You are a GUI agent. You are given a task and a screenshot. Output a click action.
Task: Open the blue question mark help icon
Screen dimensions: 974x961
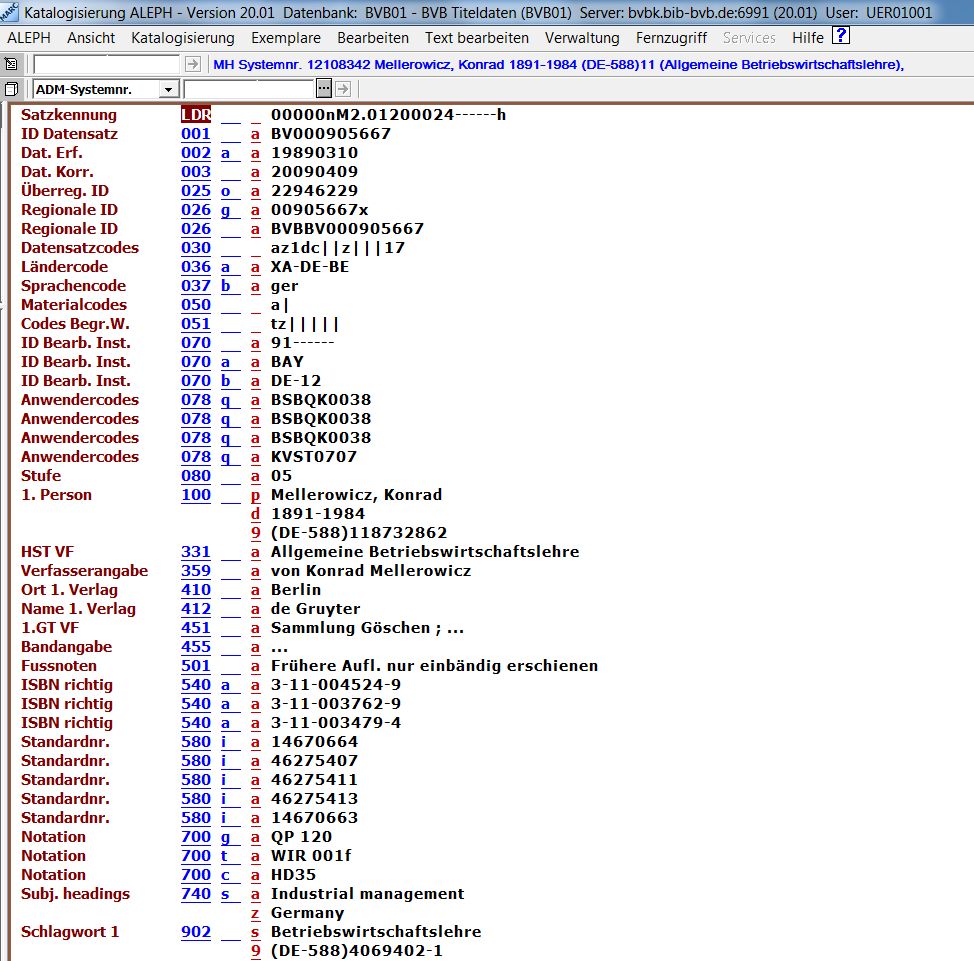840,37
